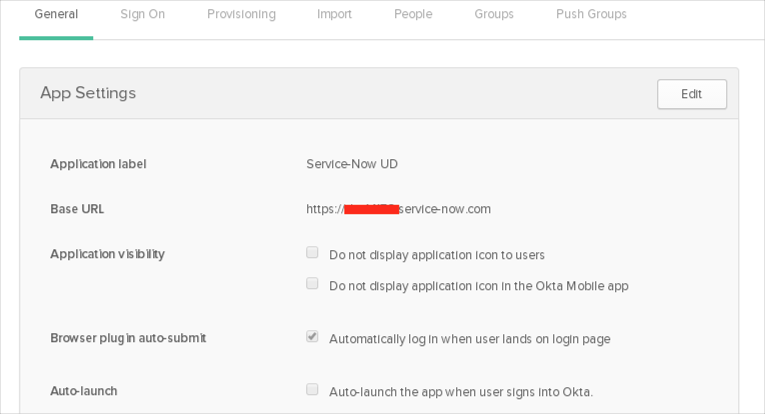Click the Edit button in App Settings
The height and width of the screenshot is (414, 765).
pos(691,94)
